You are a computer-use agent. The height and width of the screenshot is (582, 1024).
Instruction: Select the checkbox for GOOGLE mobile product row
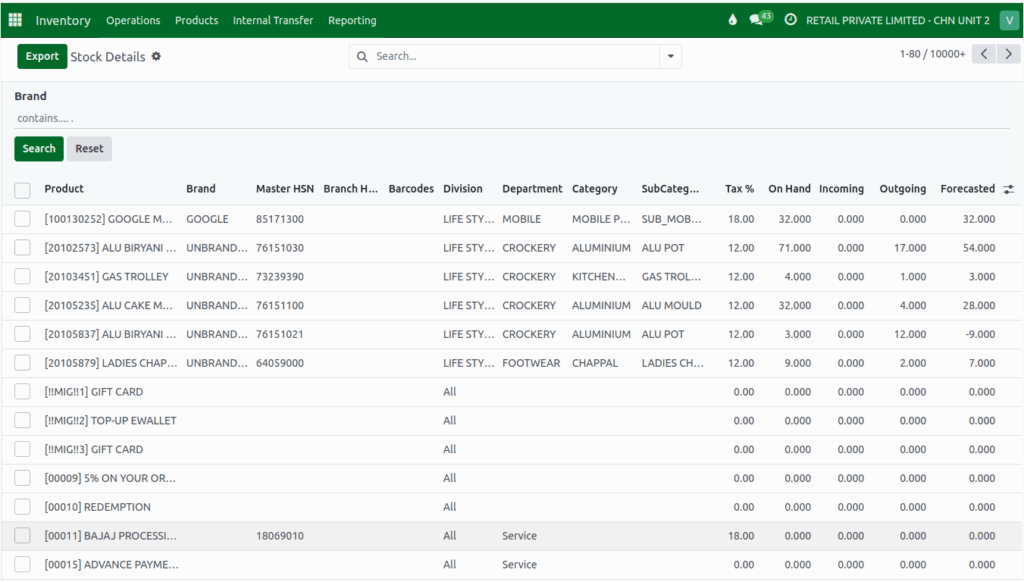click(22, 219)
